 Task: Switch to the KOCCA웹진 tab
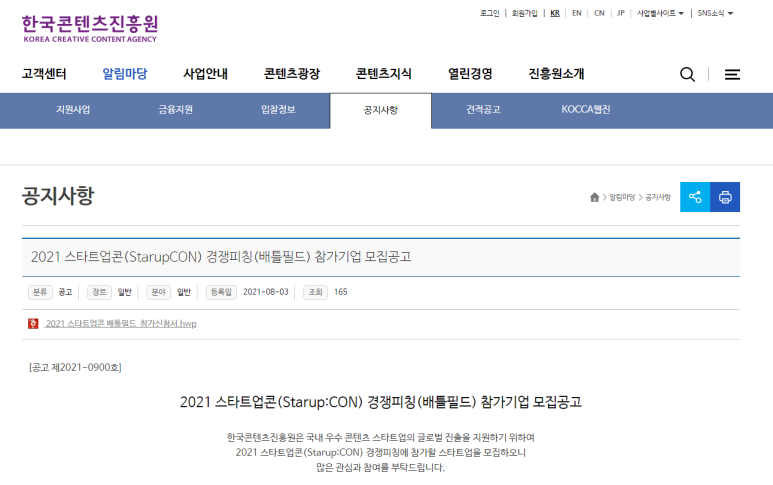[586, 110]
